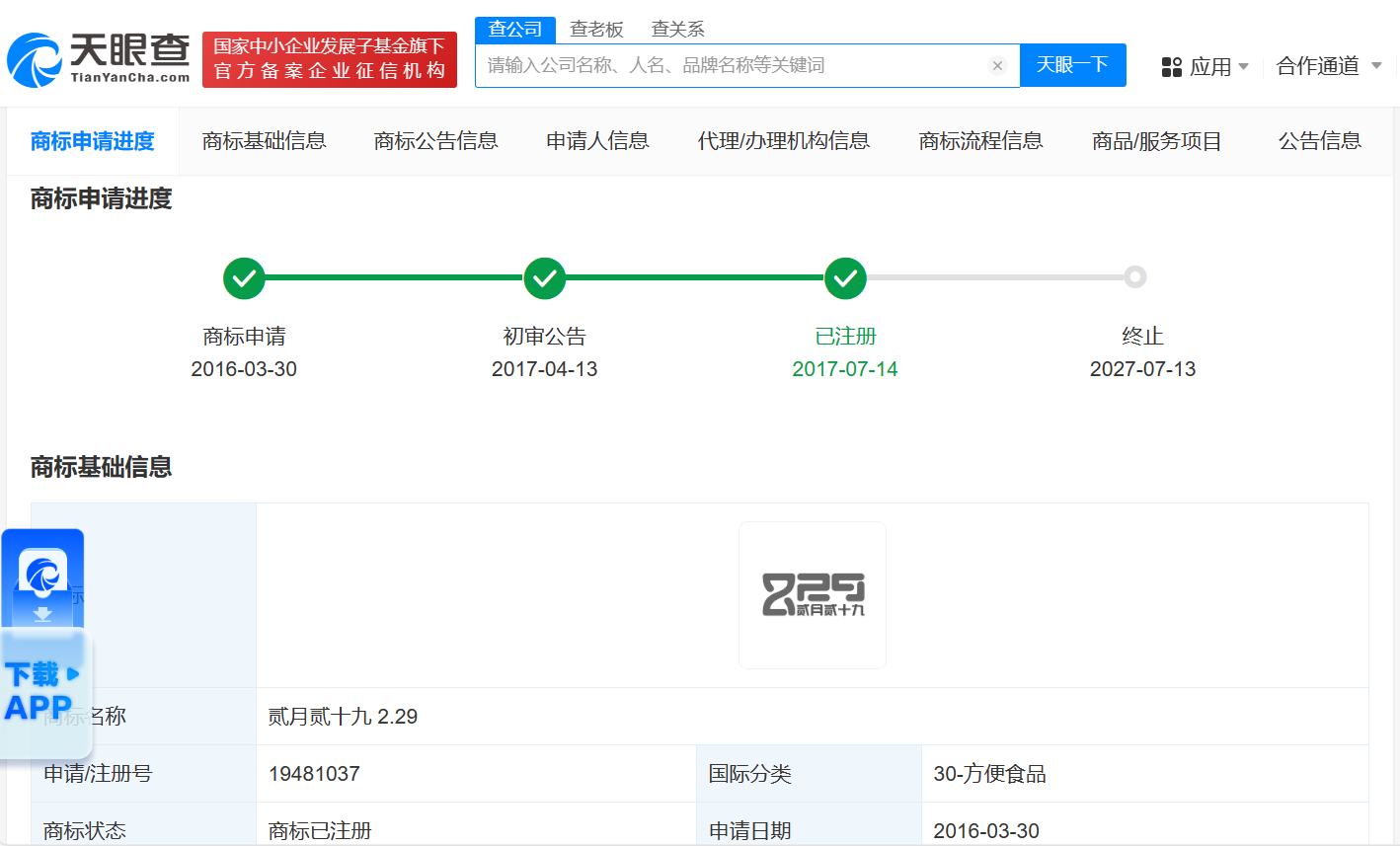Click the red 国家中小企业发展子基金旗下 banner

(x=330, y=59)
